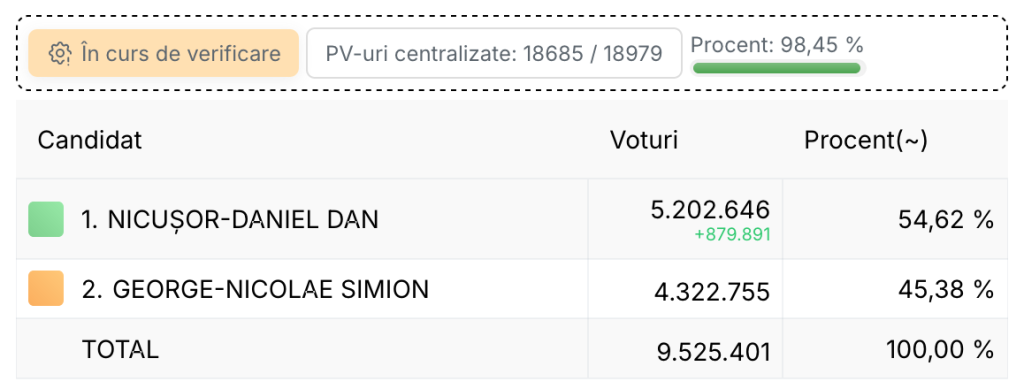Click the PV-uri centralizate counter box
The width and height of the screenshot is (1024, 389).
click(494, 53)
